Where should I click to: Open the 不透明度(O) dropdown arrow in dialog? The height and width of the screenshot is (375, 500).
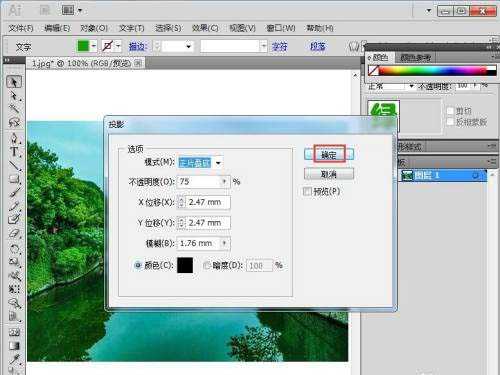click(224, 182)
